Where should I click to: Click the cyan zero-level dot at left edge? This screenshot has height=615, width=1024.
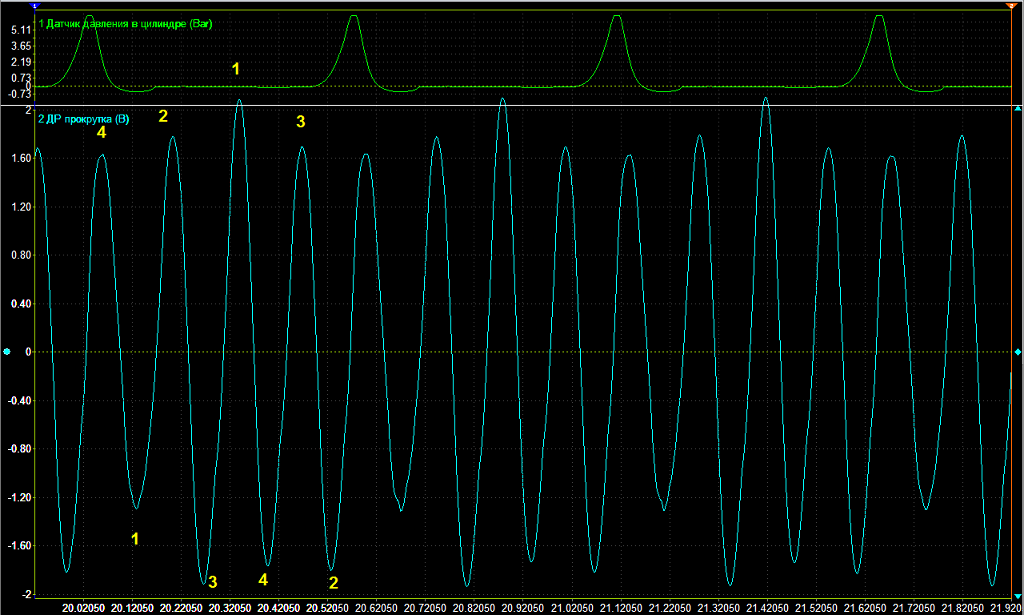(x=7, y=352)
